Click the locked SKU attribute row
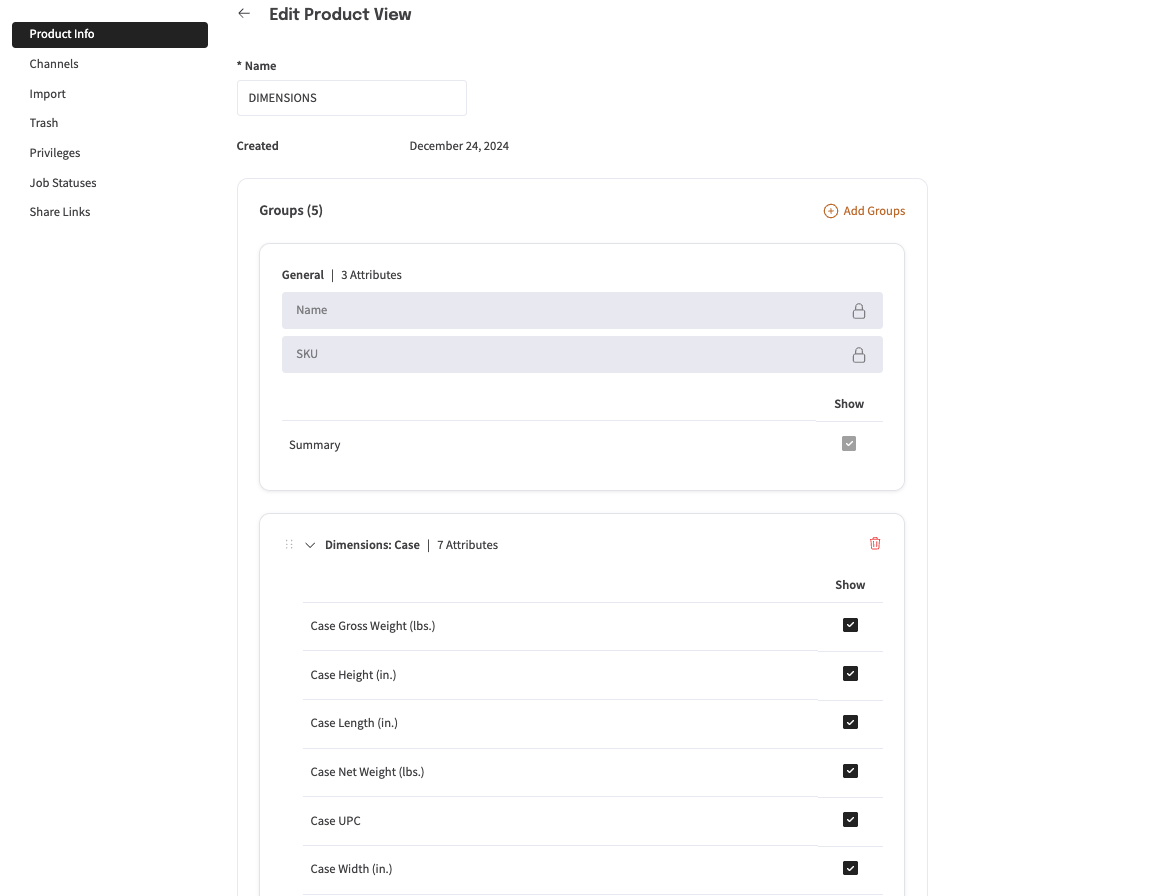Image resolution: width=1166 pixels, height=896 pixels. [582, 354]
